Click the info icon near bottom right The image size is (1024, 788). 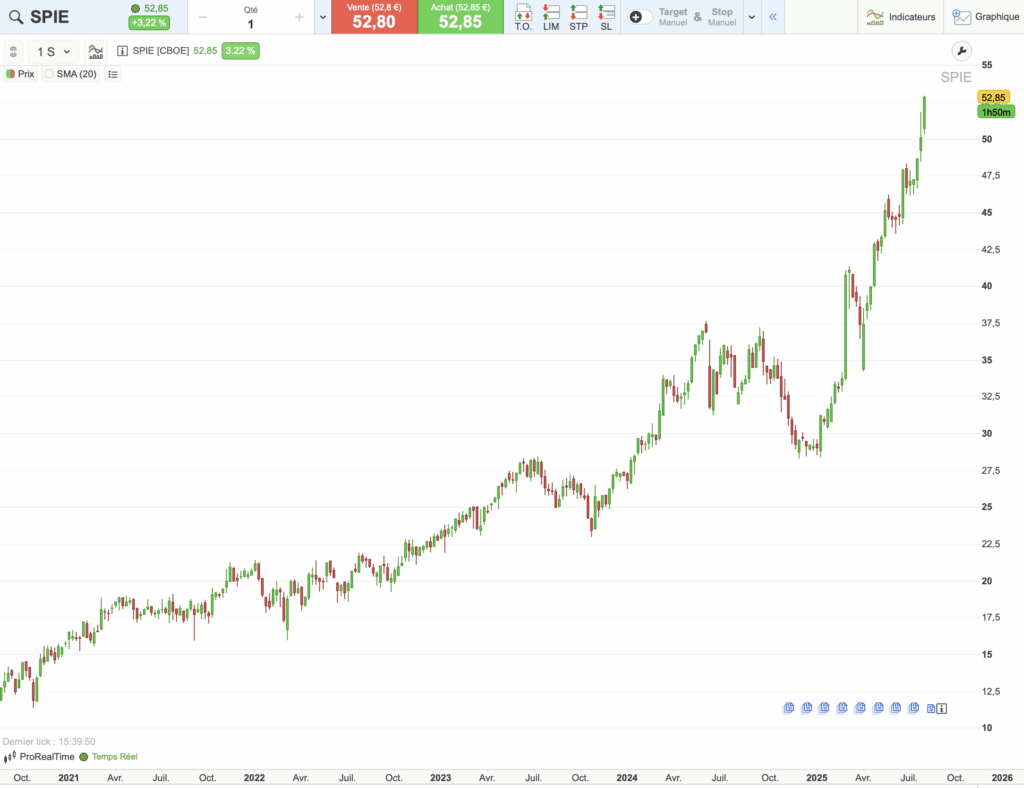[x=941, y=708]
